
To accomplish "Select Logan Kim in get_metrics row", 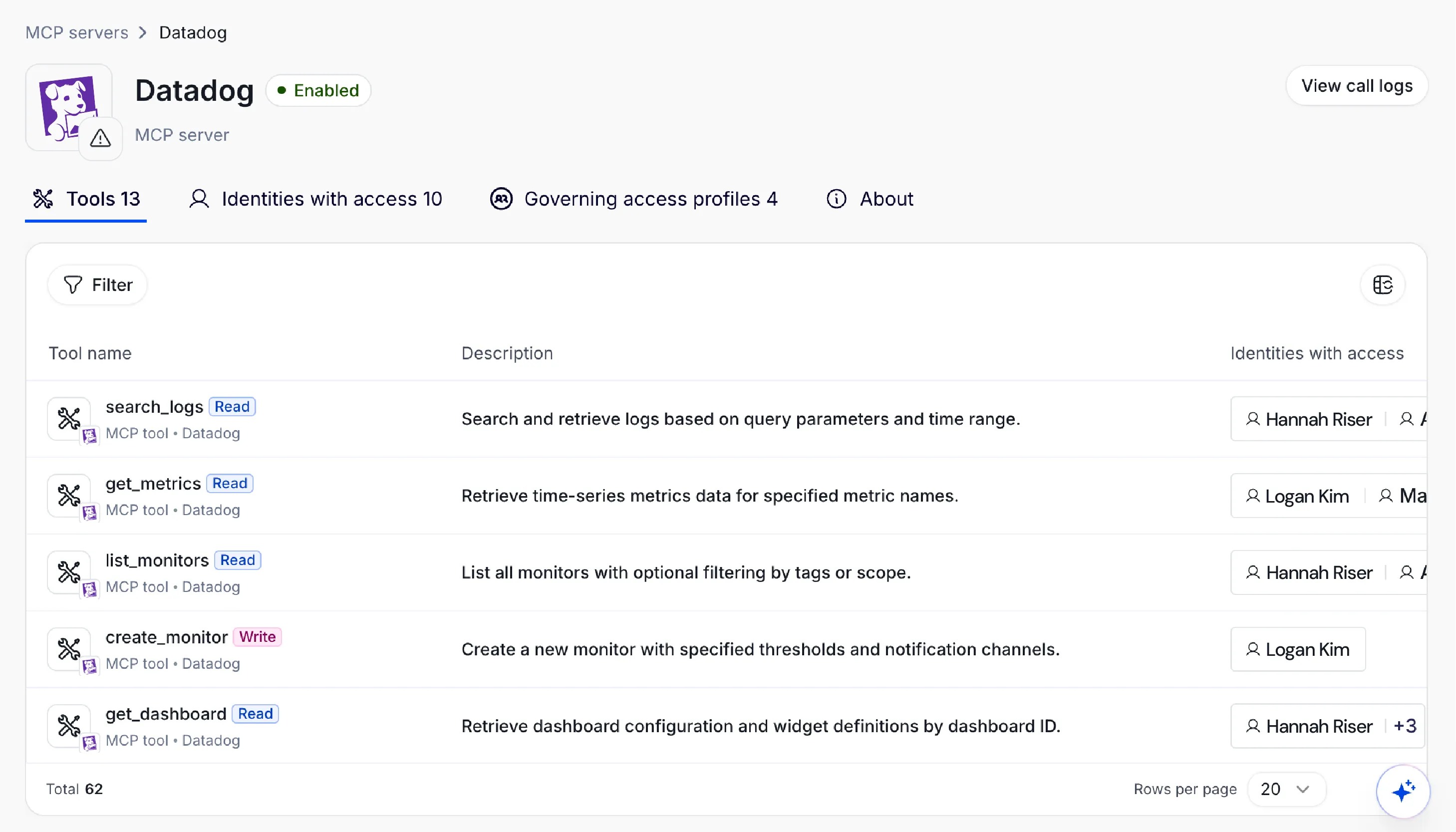I will point(1297,496).
